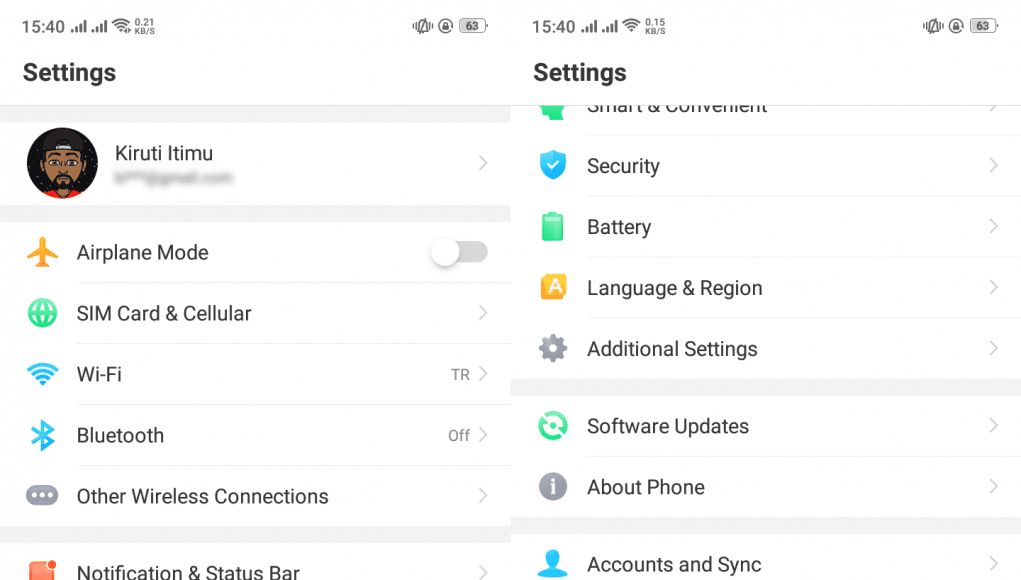This screenshot has height=580, width=1021.
Task: Open the Accounts and Sync menu item
Action: [674, 565]
